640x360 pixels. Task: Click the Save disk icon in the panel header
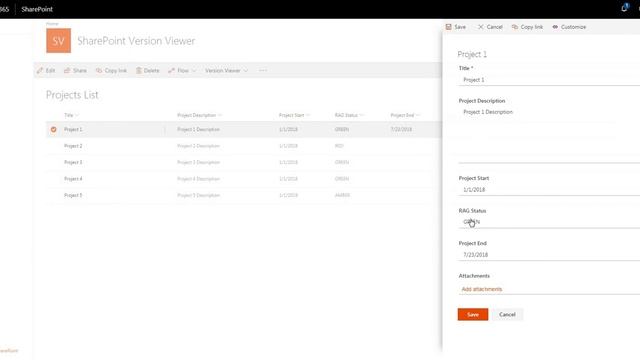pyautogui.click(x=449, y=27)
